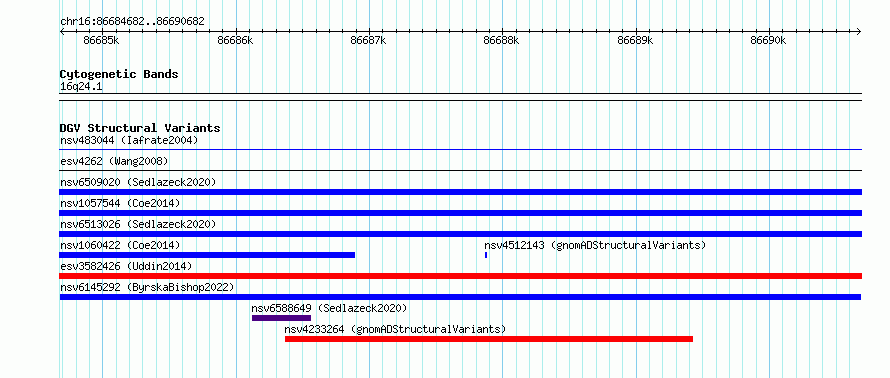Viewport: 890px width, 378px height.
Task: Click the DGV Structural Variants track heading
Action: (x=140, y=128)
